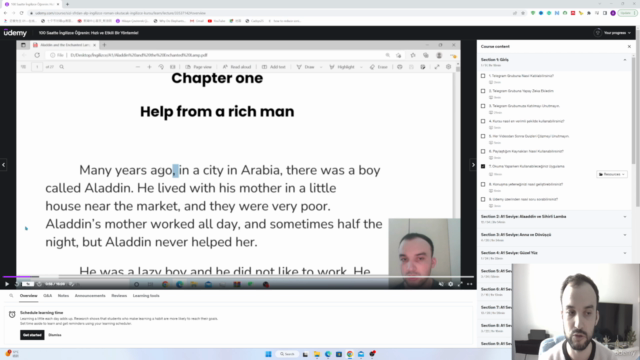Click the trophy progress icon
Viewport: 640px width, 360px height.
(x=598, y=33)
